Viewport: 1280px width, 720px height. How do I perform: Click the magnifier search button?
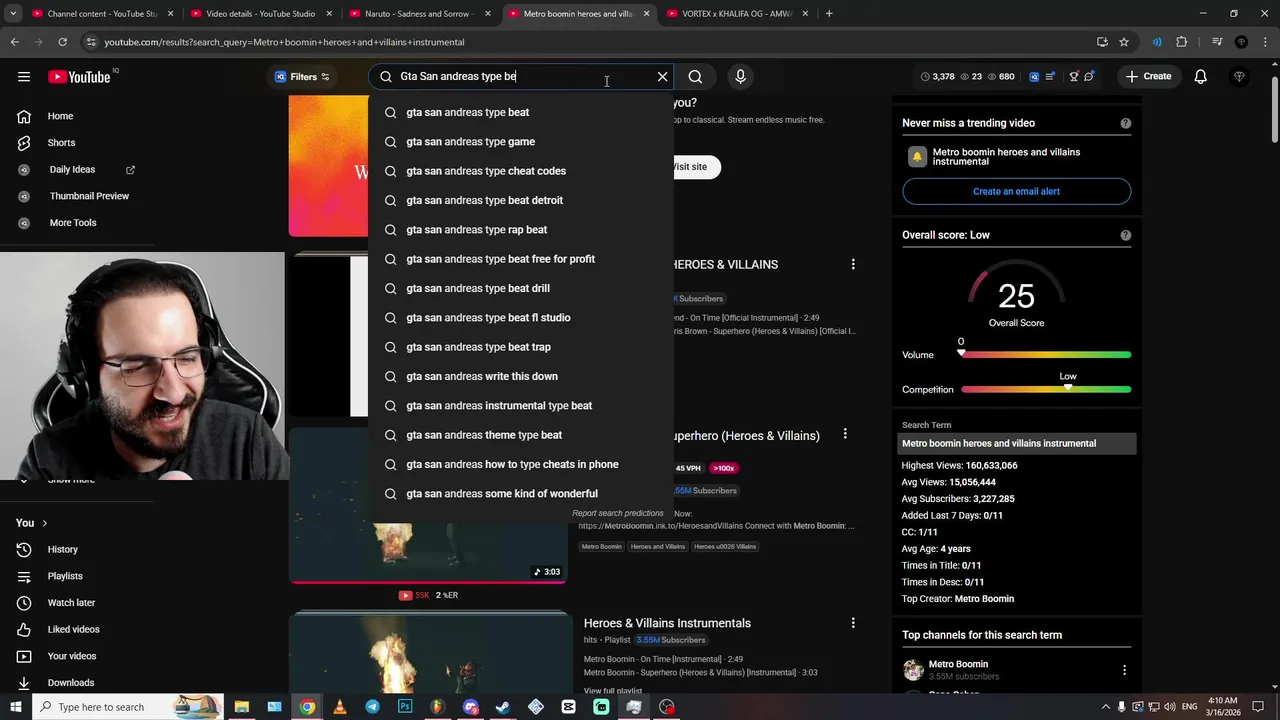[695, 76]
